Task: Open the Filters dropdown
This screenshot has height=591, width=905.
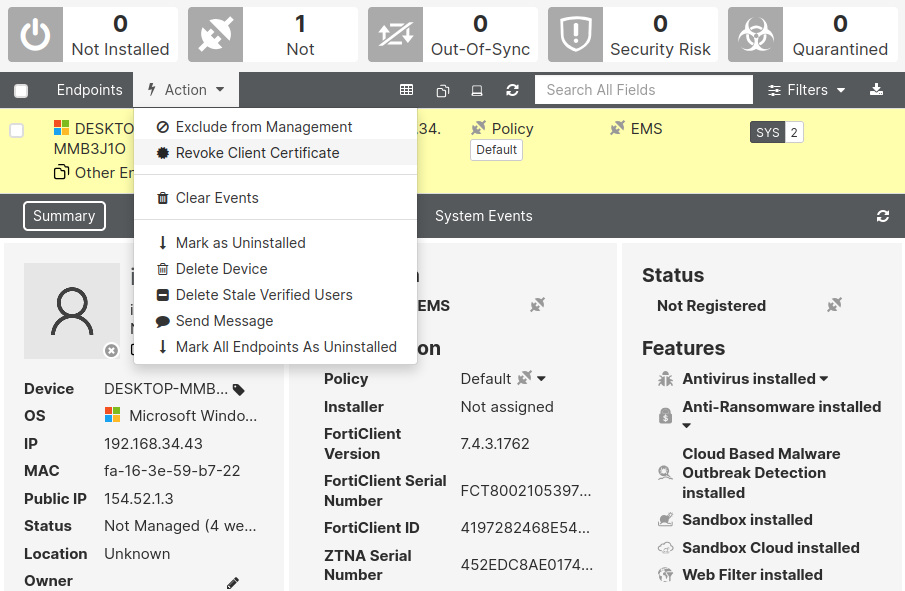Action: [806, 89]
